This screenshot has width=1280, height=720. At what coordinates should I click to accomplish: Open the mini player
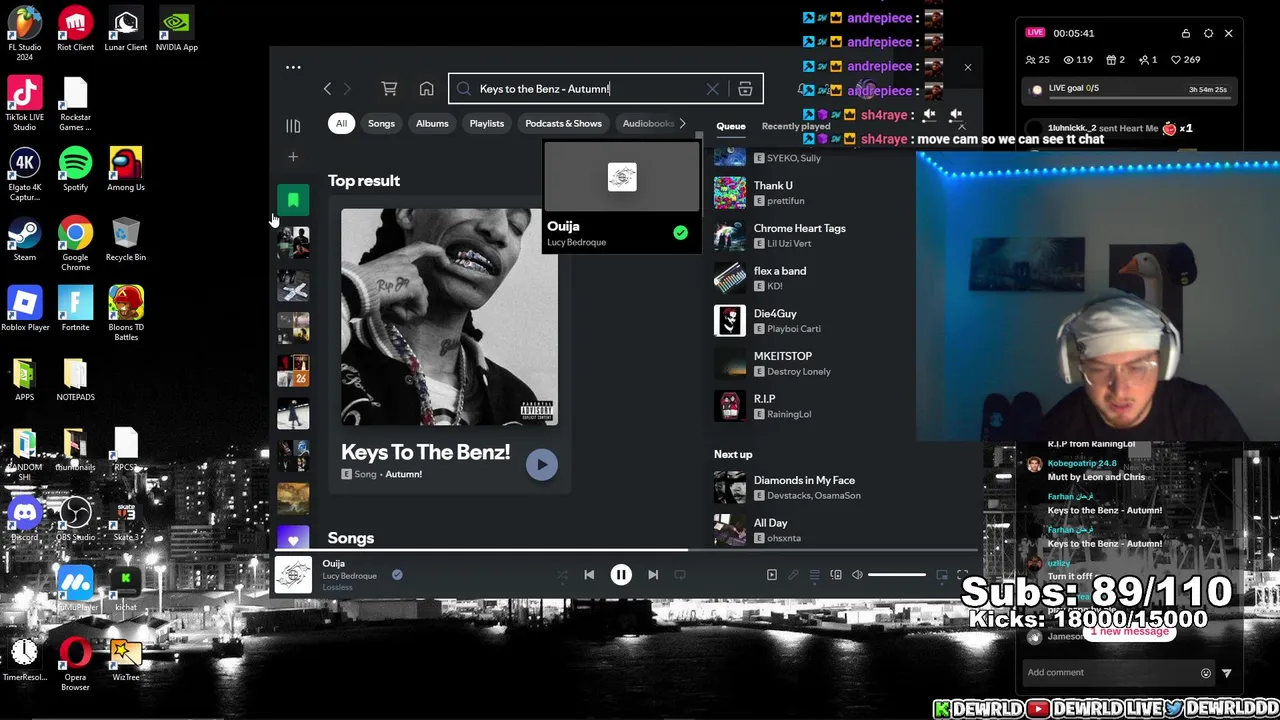(x=942, y=575)
